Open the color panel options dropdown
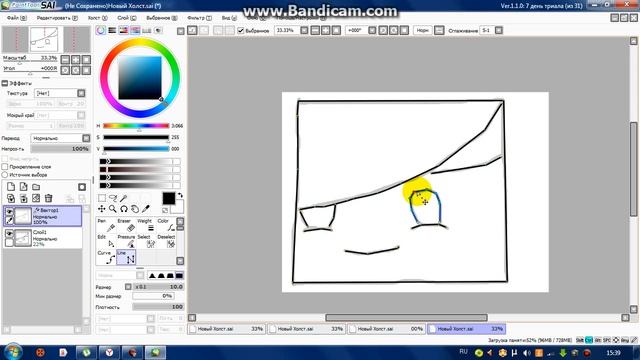 pyautogui.click(x=181, y=31)
